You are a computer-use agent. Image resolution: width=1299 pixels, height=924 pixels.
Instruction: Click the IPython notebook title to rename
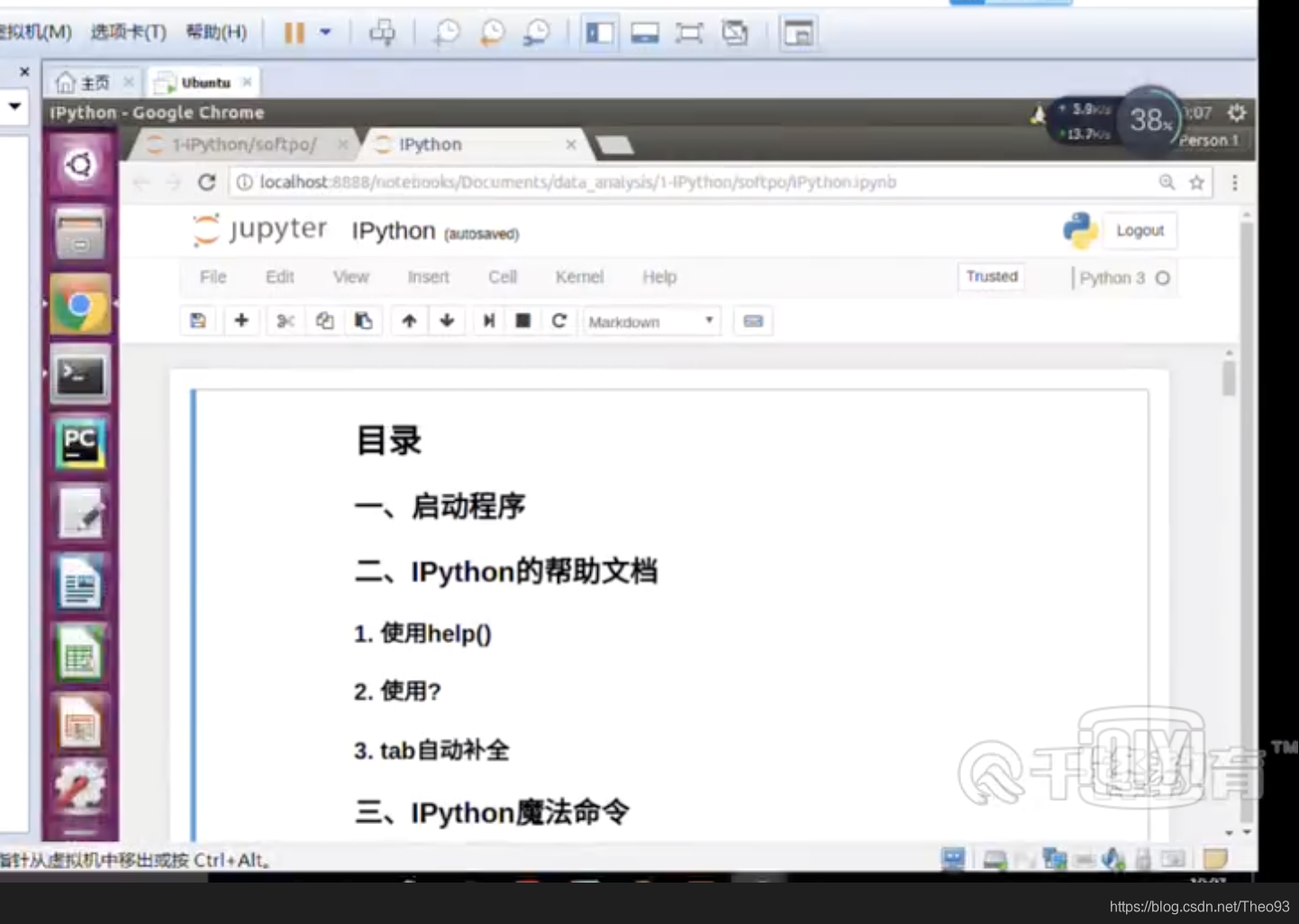pyautogui.click(x=394, y=231)
